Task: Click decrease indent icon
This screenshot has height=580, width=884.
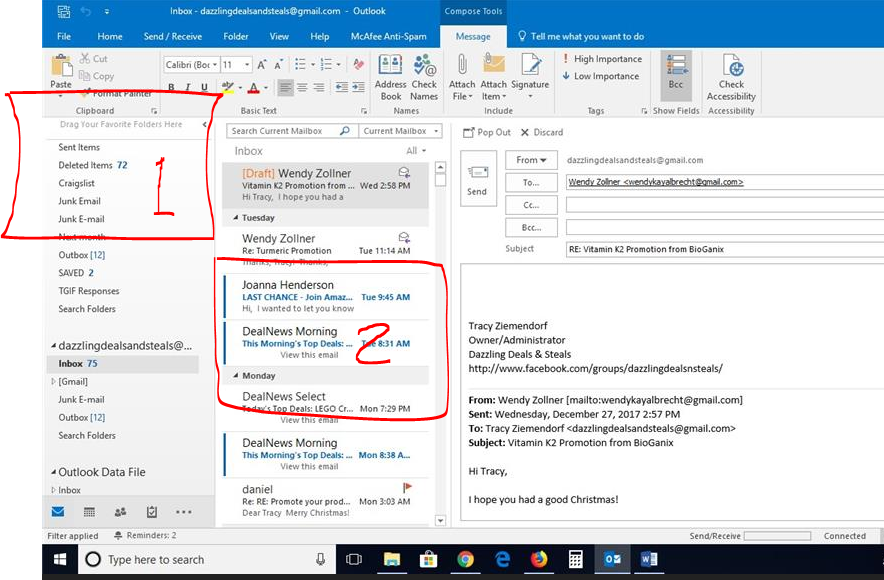Action: click(342, 87)
